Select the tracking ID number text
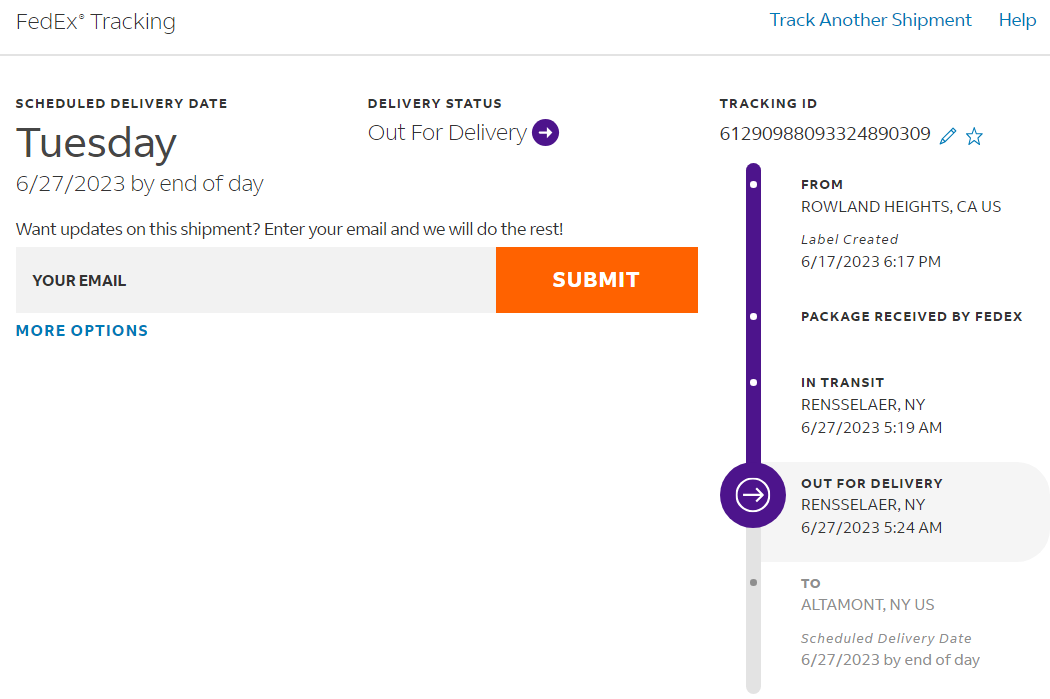 click(x=825, y=134)
